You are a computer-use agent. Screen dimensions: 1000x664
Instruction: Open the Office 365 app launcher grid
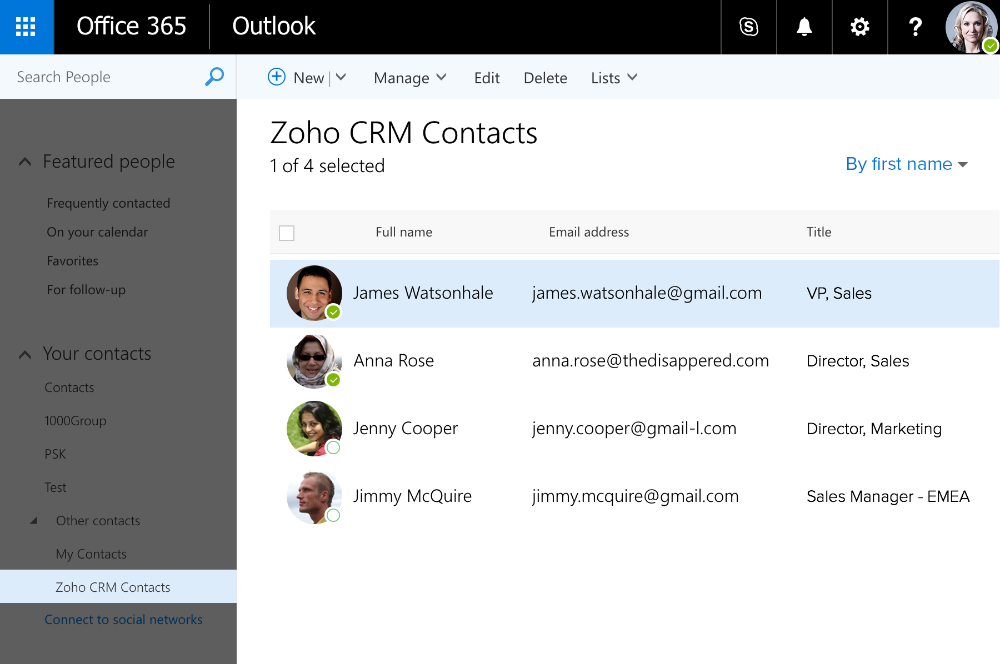26,27
